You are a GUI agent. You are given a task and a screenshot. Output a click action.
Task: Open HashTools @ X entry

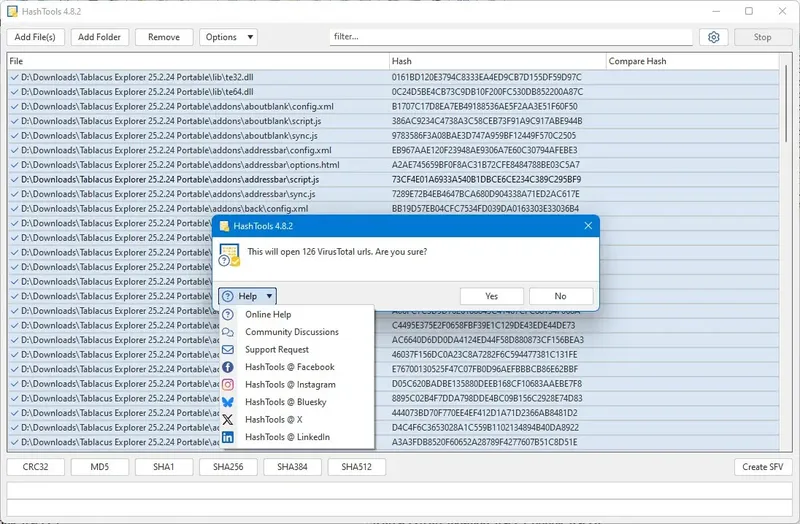[x=296, y=419]
